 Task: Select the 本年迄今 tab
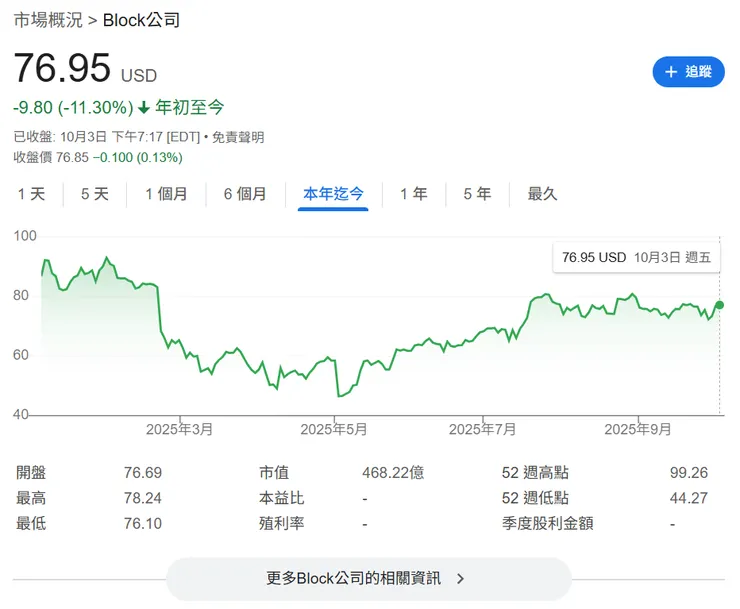[x=333, y=194]
